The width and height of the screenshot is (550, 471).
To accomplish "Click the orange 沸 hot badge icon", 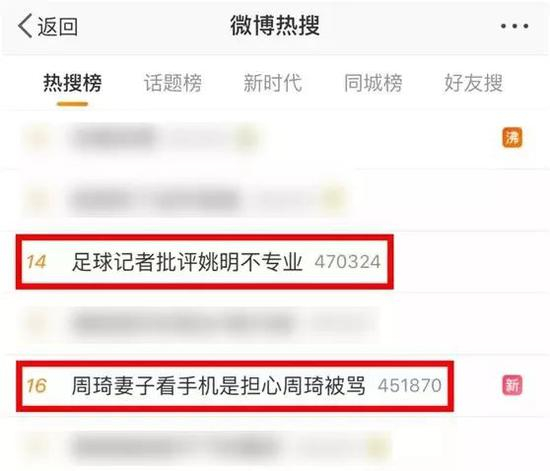I will (x=512, y=137).
